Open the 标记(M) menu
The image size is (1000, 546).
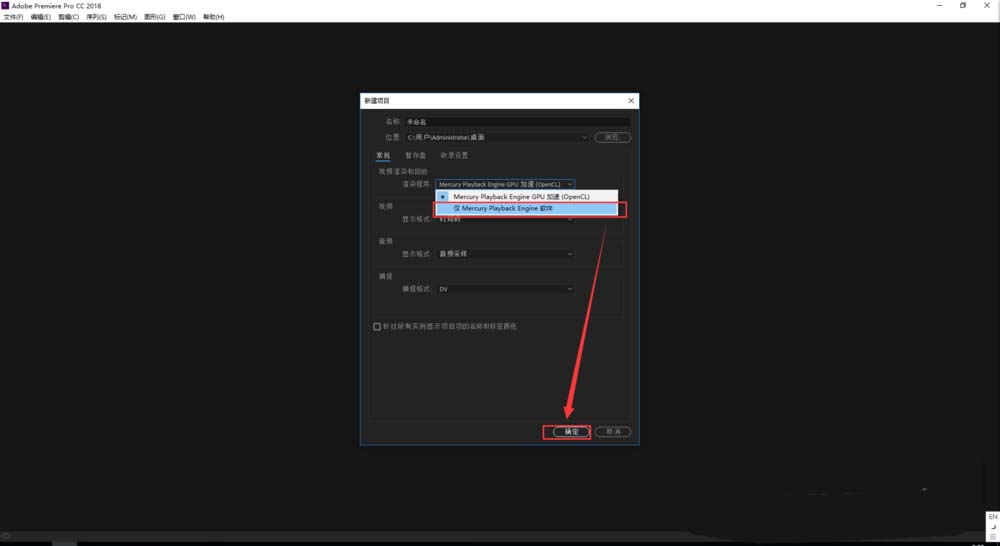point(125,17)
